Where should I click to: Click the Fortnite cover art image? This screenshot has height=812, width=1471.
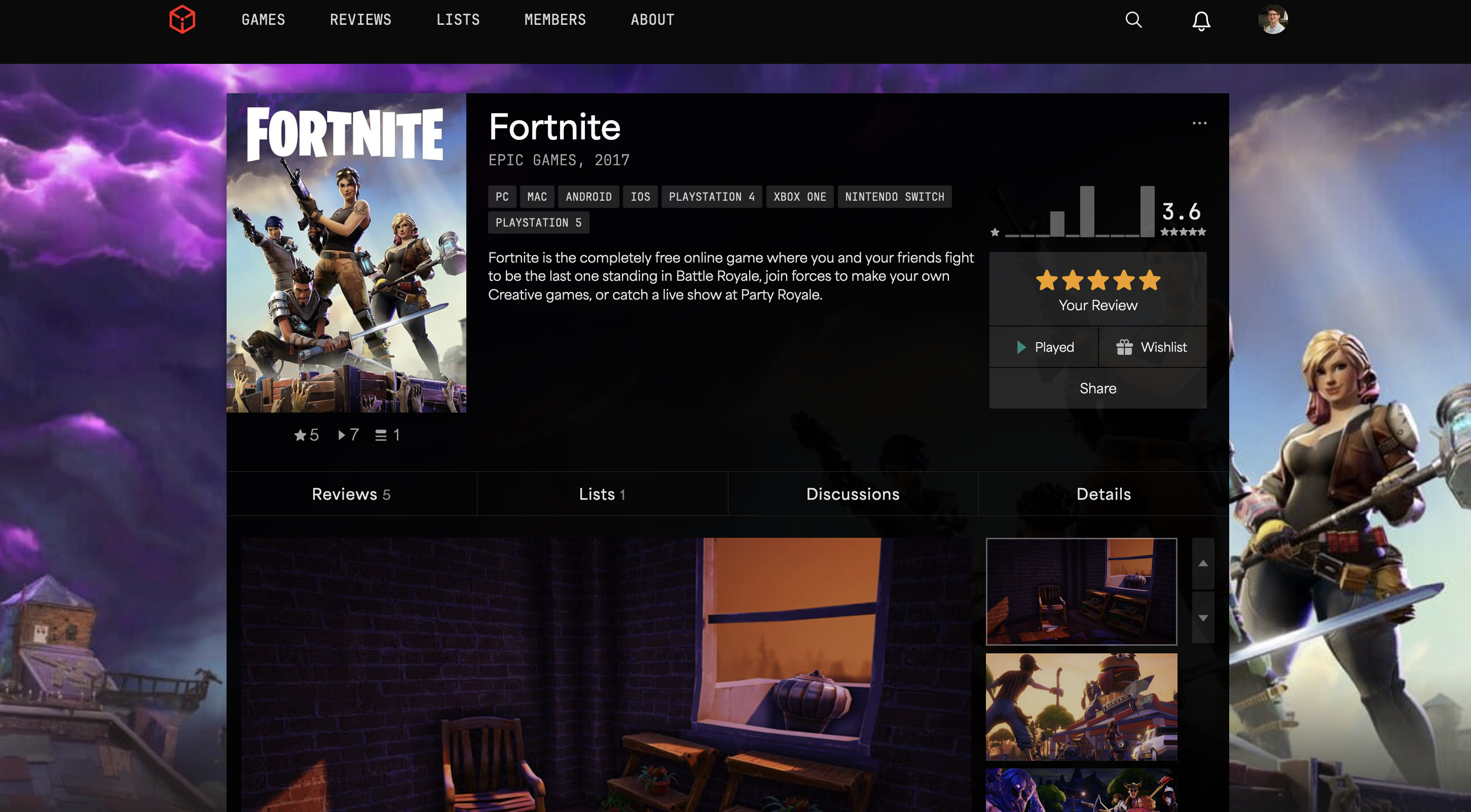(346, 253)
